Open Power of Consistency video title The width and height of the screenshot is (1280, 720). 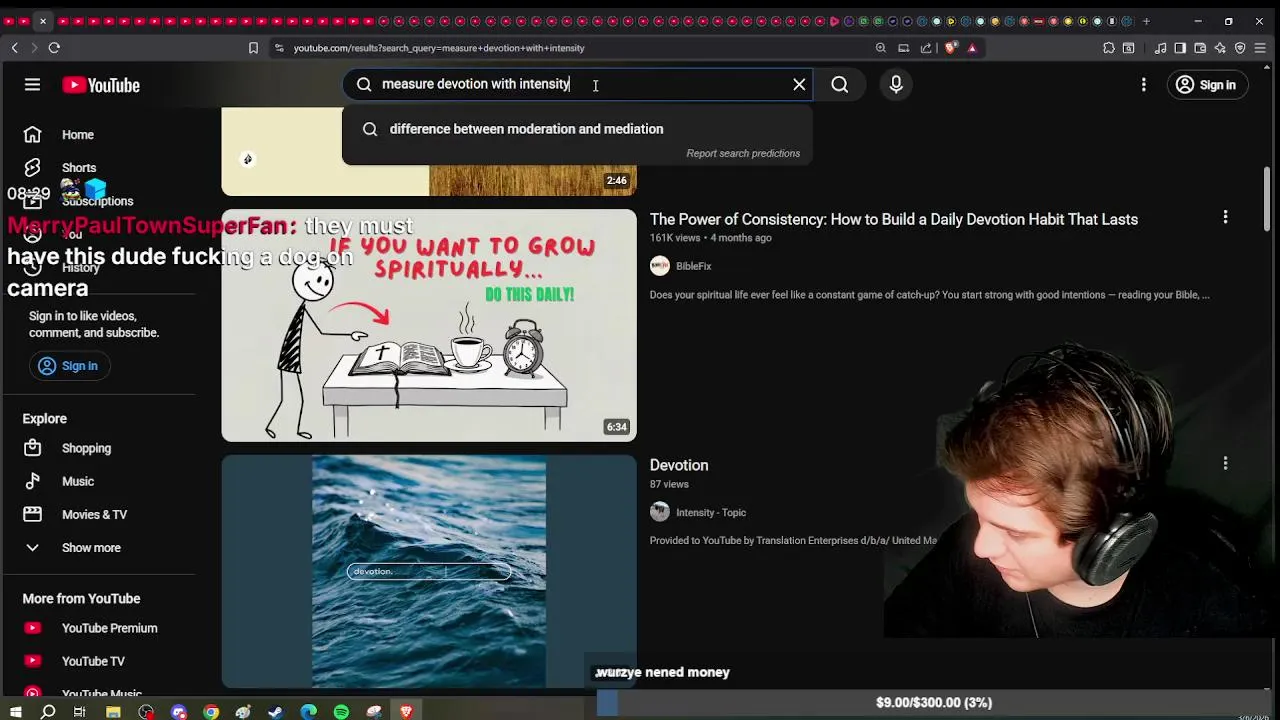click(x=894, y=219)
